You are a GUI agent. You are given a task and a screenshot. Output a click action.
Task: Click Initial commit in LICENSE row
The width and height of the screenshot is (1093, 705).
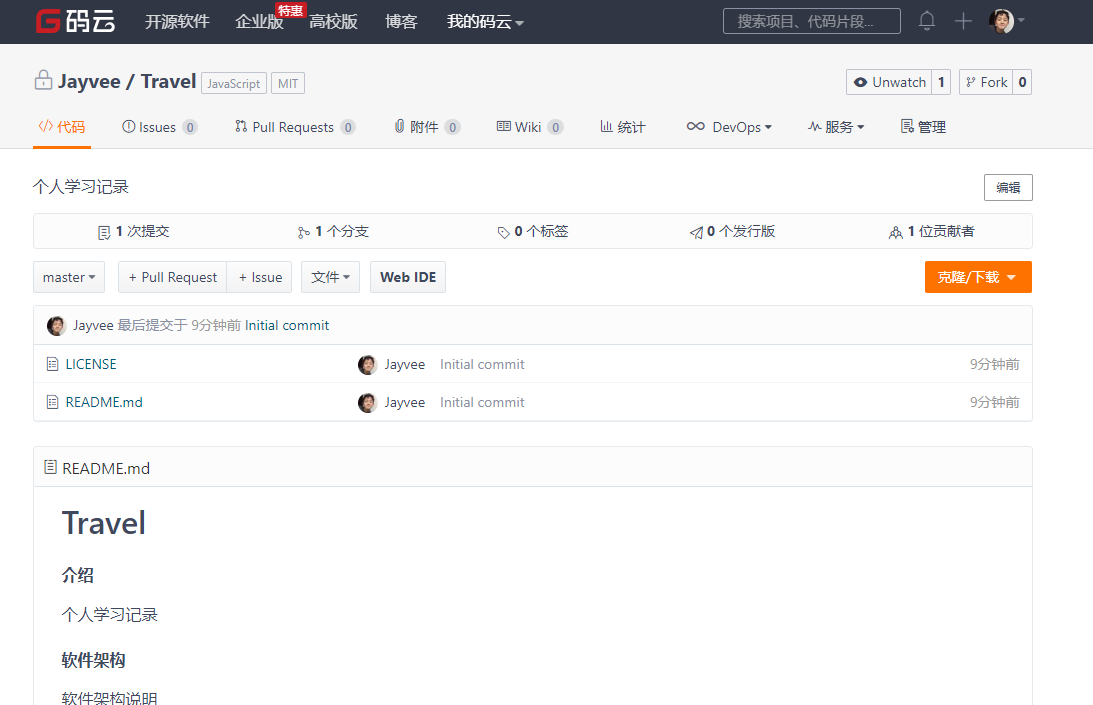[x=482, y=364]
